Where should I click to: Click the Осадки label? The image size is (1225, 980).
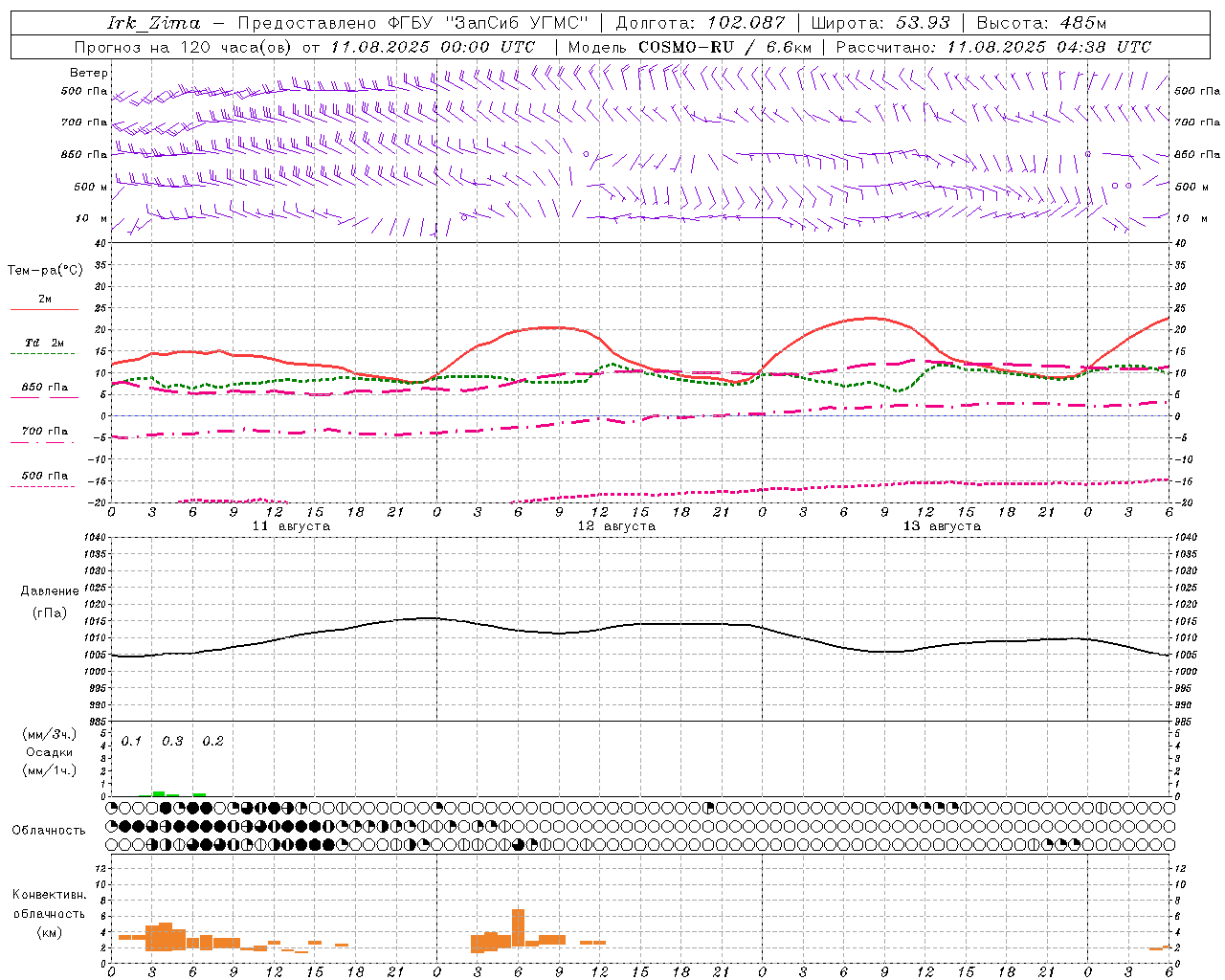[50, 752]
